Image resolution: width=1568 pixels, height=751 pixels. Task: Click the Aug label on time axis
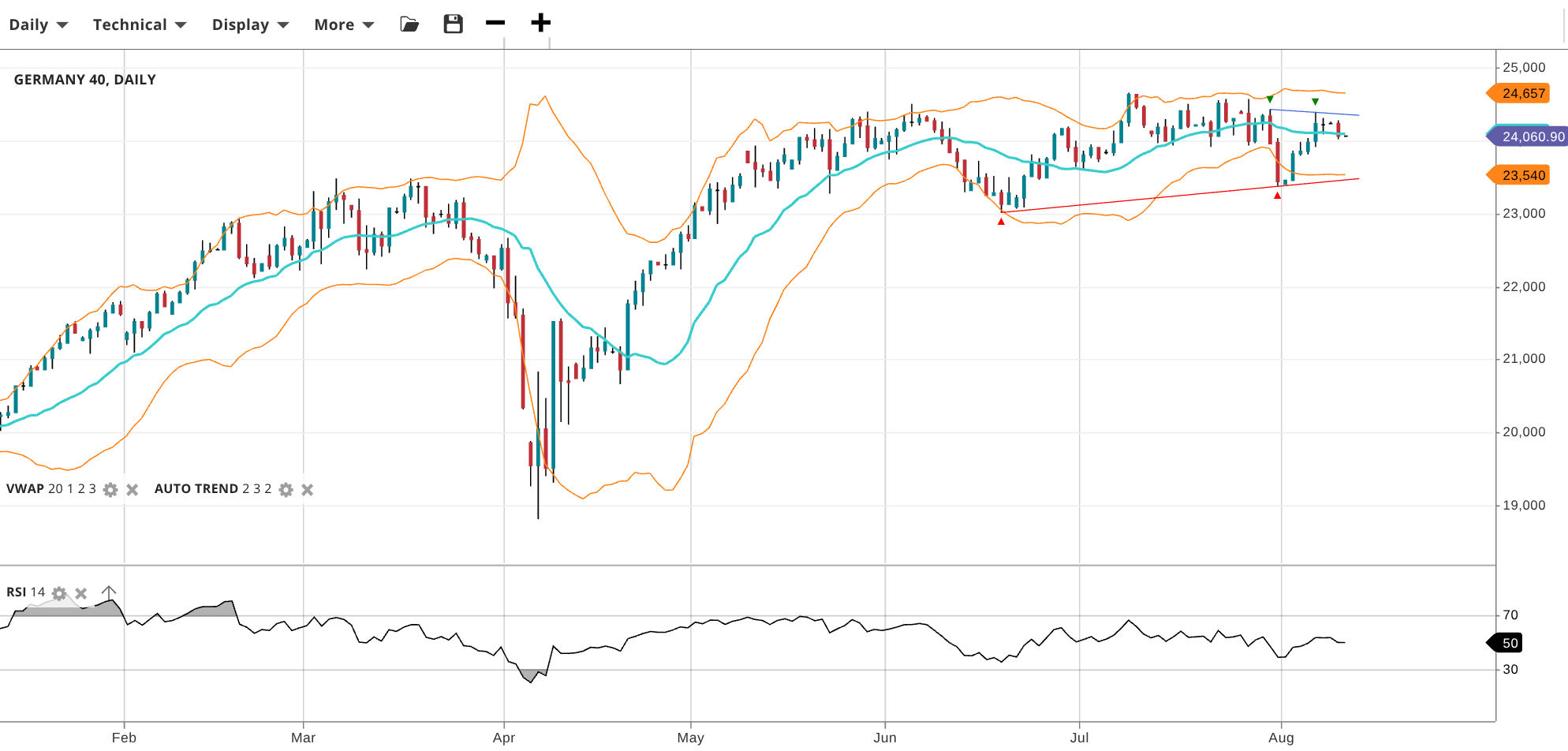(1281, 738)
